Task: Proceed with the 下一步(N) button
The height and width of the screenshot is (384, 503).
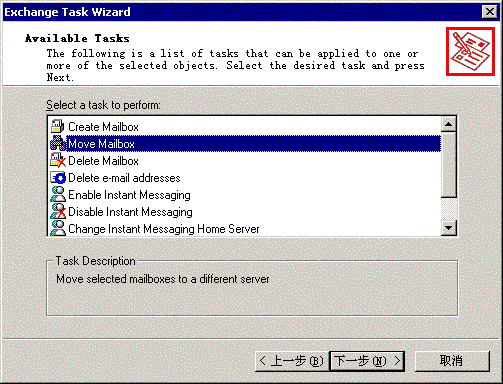Action: (367, 361)
